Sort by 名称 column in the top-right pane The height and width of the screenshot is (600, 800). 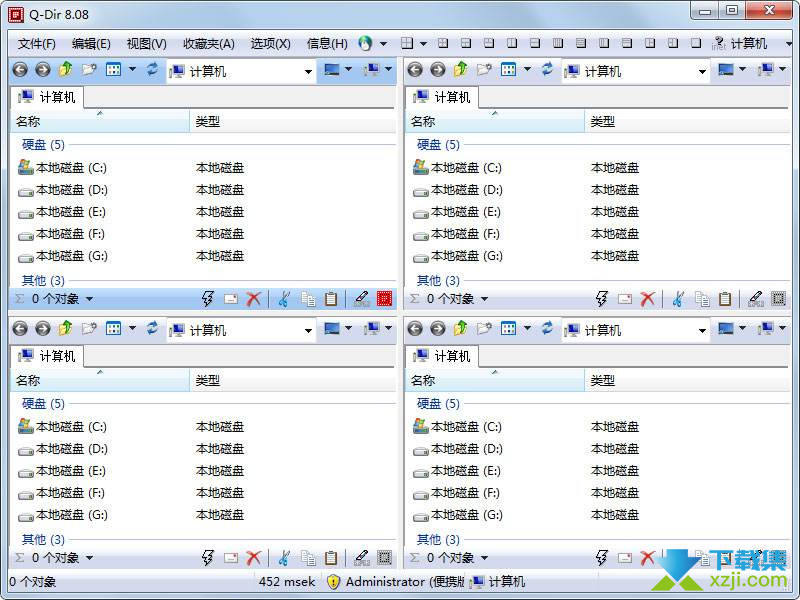[495, 121]
